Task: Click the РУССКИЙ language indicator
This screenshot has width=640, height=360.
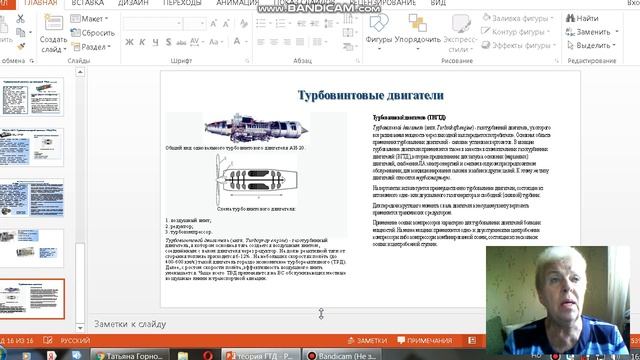Action: pos(75,340)
